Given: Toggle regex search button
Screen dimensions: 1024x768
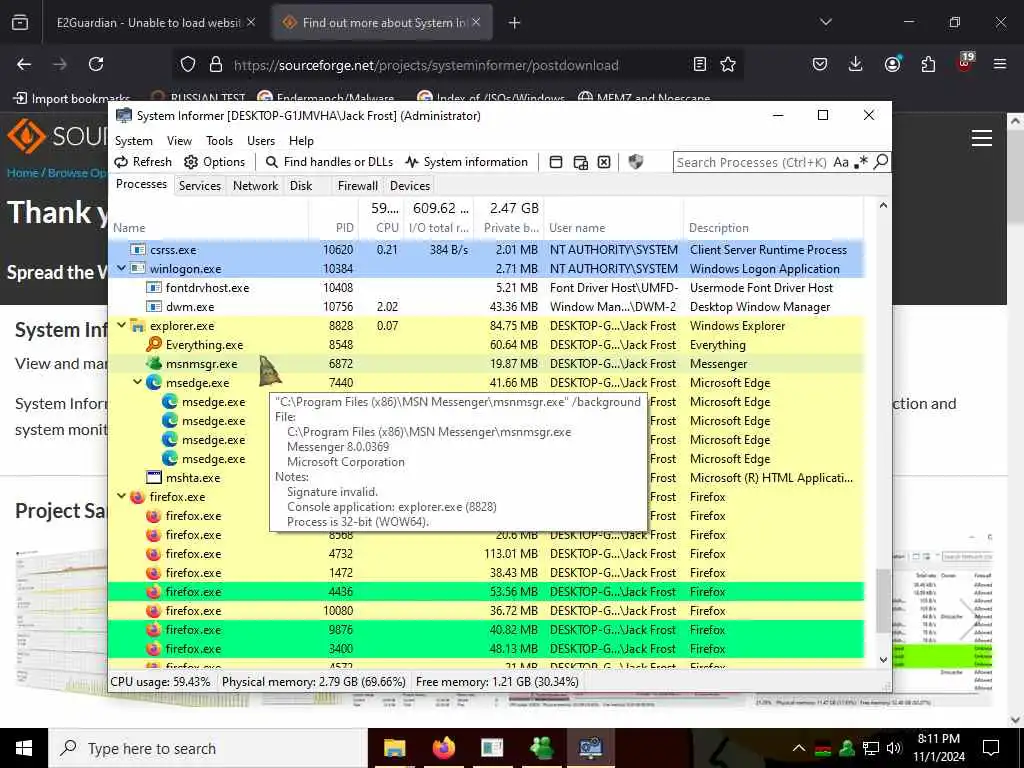Looking at the screenshot, I should tap(861, 161).
